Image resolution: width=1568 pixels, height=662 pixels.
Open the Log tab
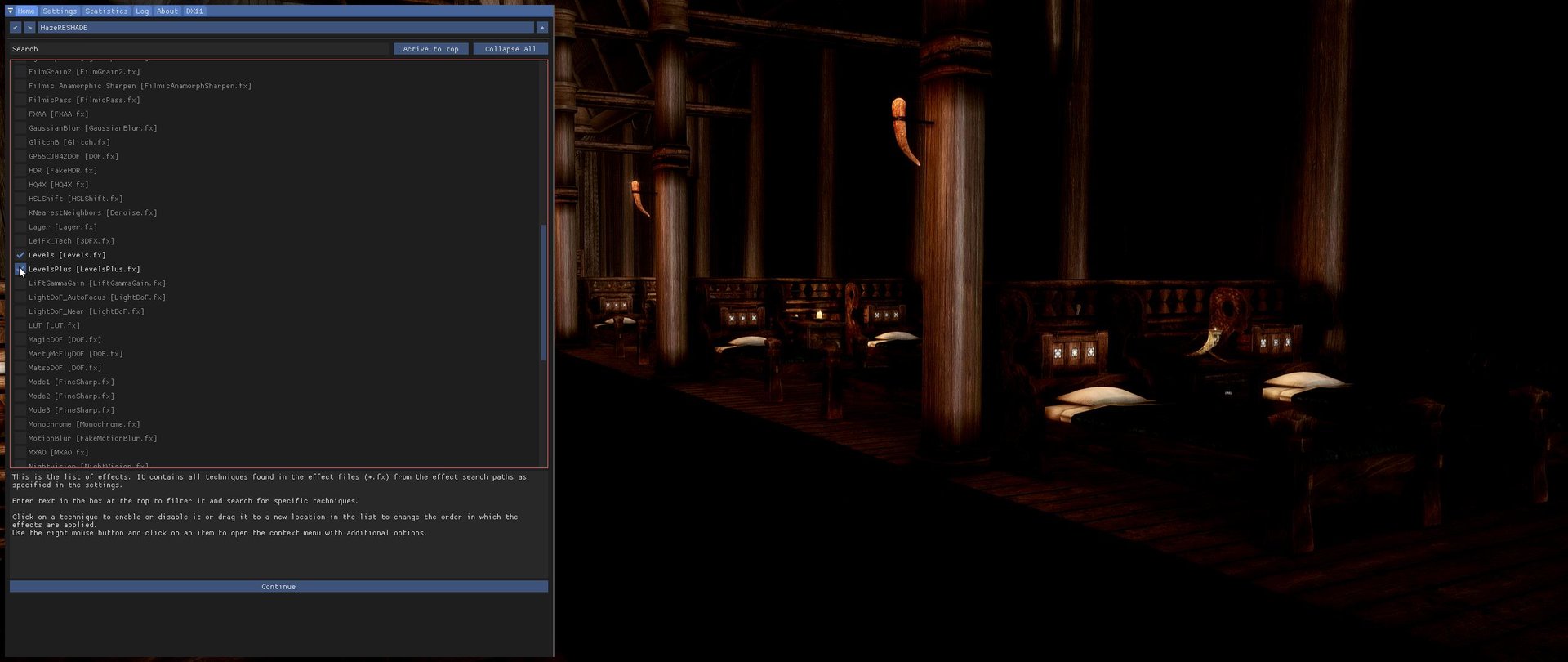(x=142, y=11)
